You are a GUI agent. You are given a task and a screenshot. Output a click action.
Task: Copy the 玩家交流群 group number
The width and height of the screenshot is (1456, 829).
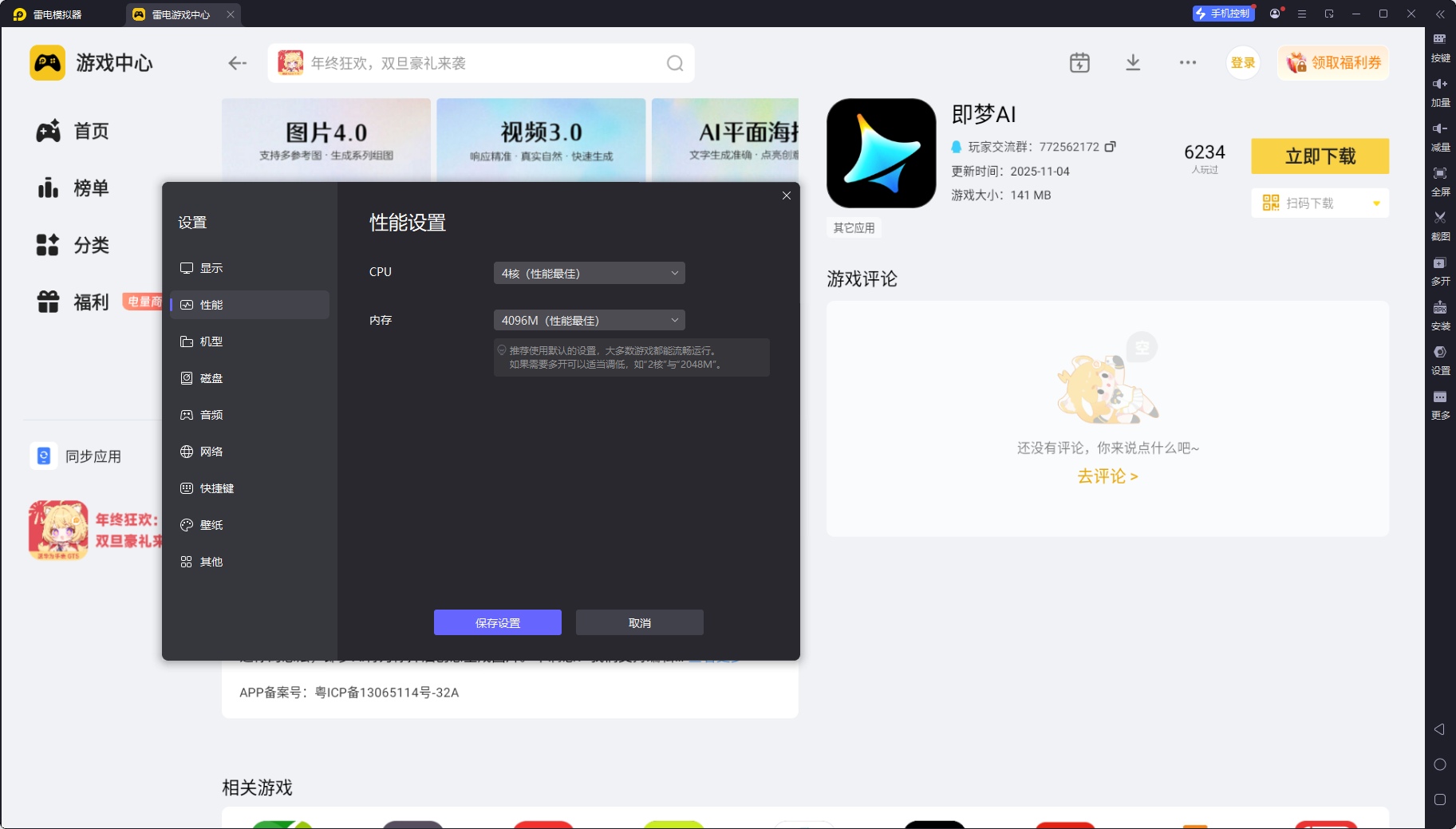click(1111, 147)
